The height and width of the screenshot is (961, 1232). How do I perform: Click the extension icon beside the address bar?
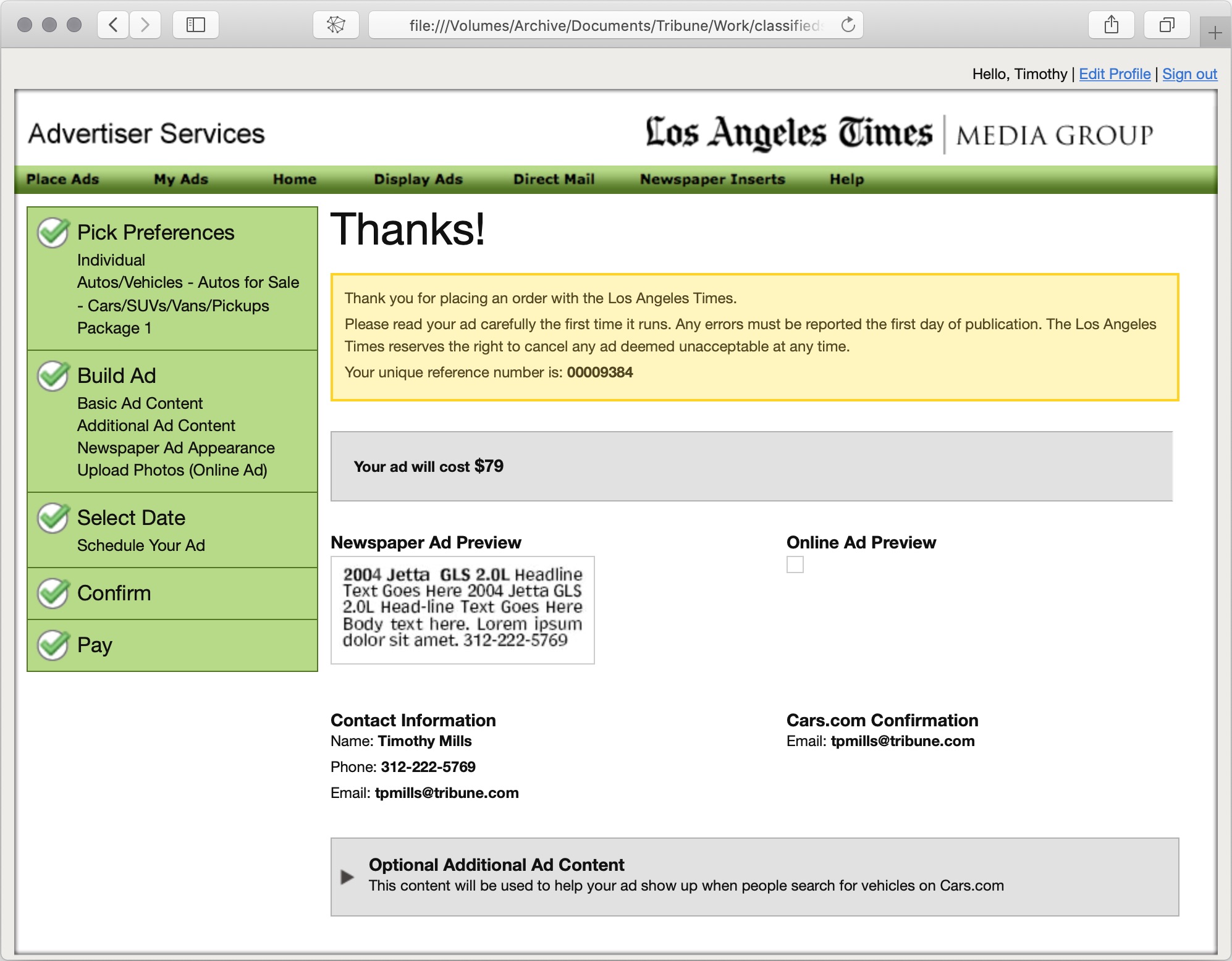coord(335,25)
